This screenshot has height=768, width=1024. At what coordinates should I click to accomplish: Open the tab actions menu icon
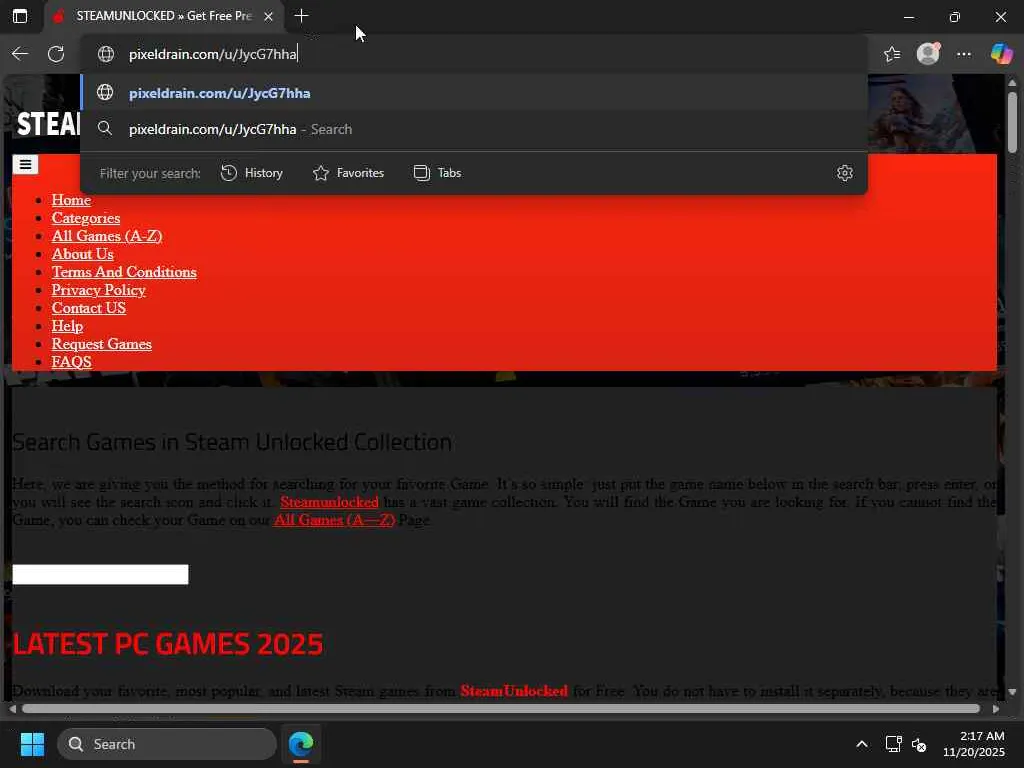point(20,16)
